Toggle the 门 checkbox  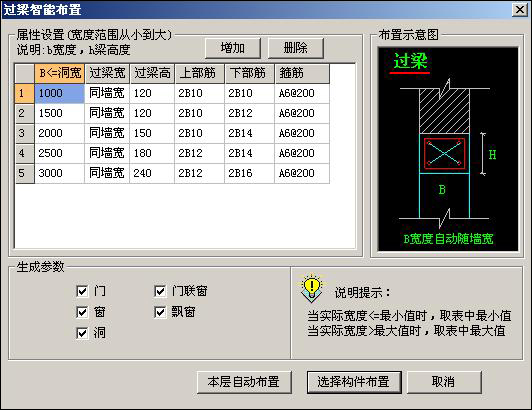click(82, 291)
